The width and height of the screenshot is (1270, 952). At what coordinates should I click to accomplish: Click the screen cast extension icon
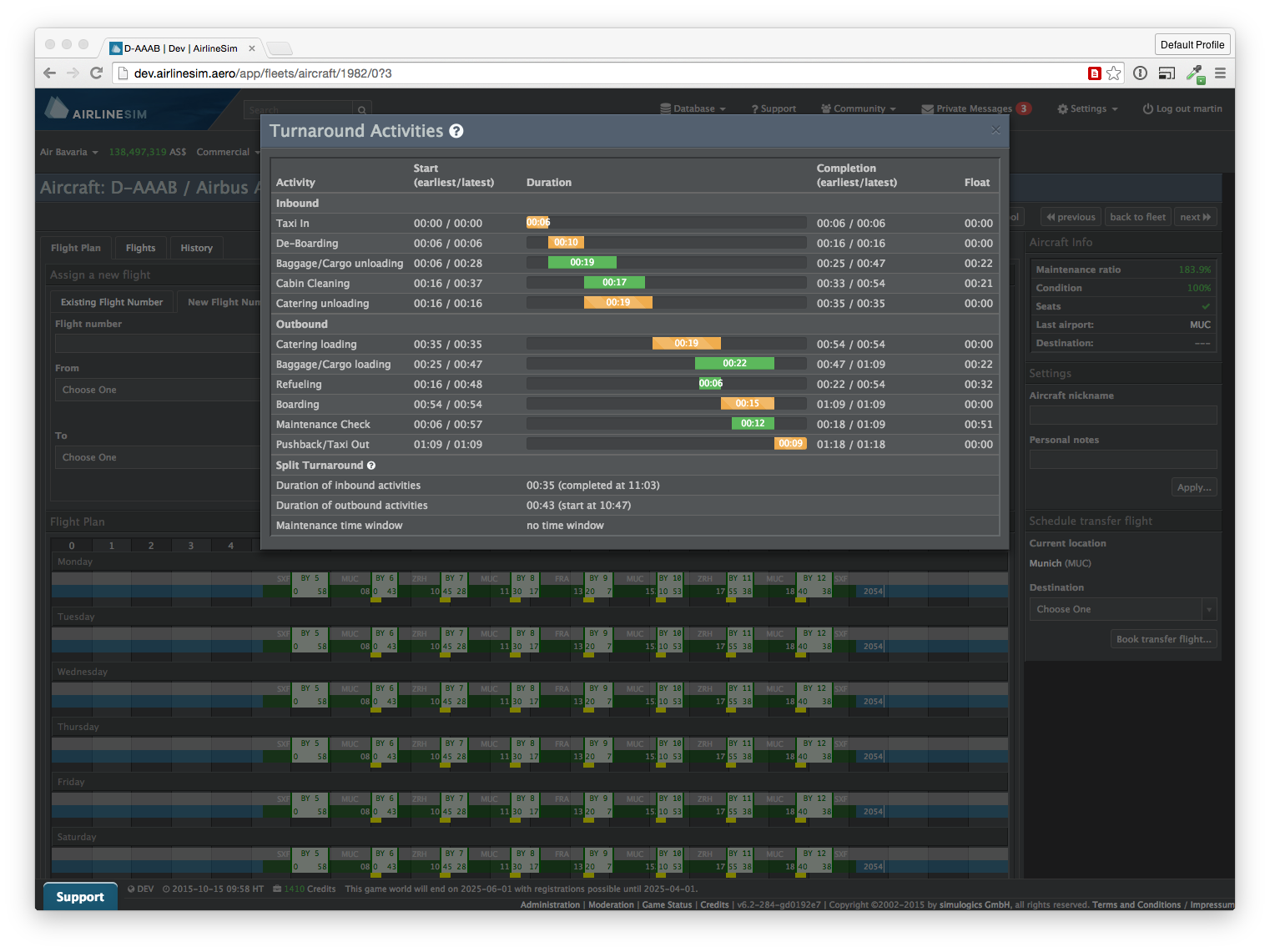[x=1167, y=73]
